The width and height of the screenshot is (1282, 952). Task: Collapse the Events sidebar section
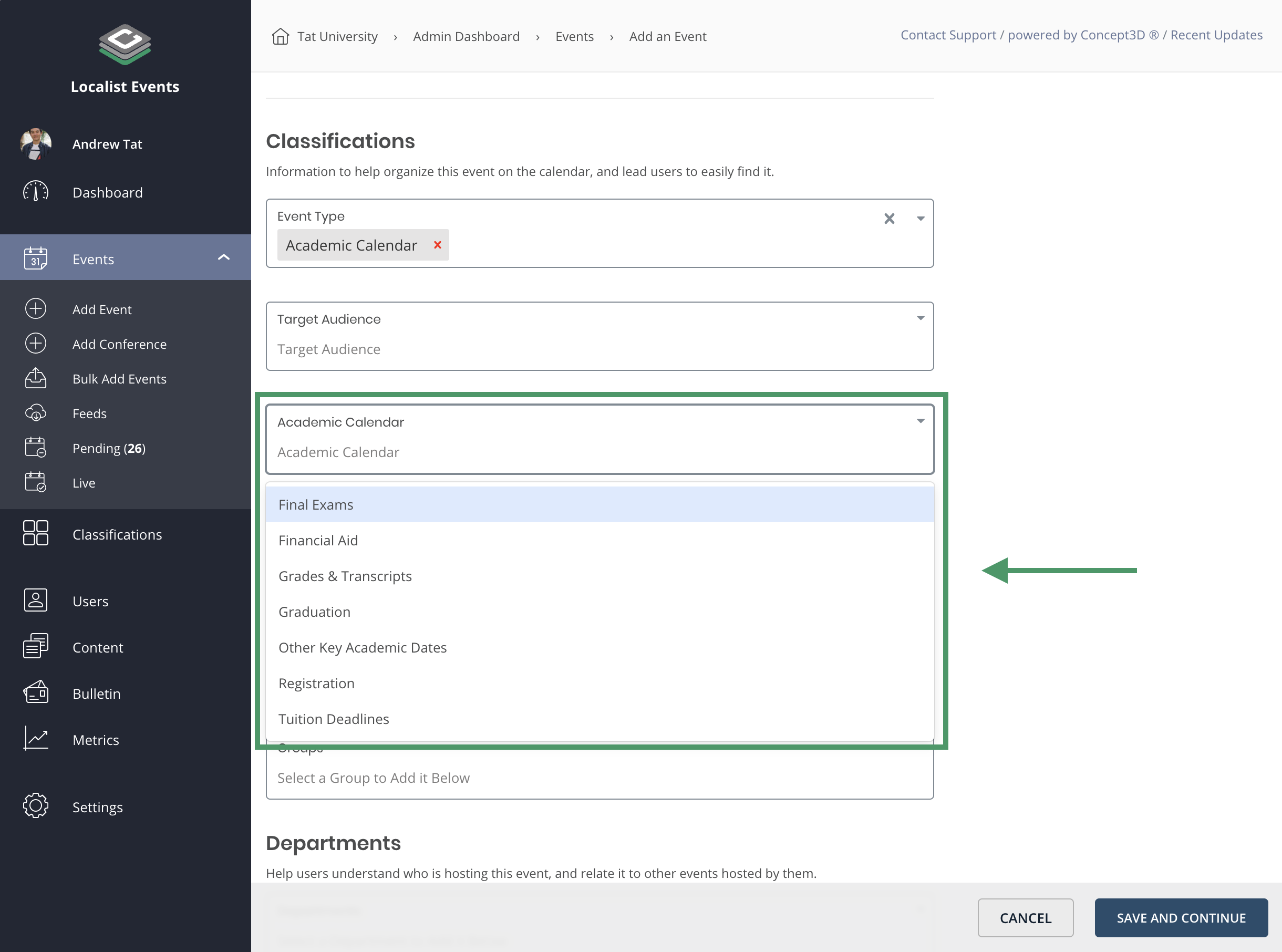pos(223,257)
